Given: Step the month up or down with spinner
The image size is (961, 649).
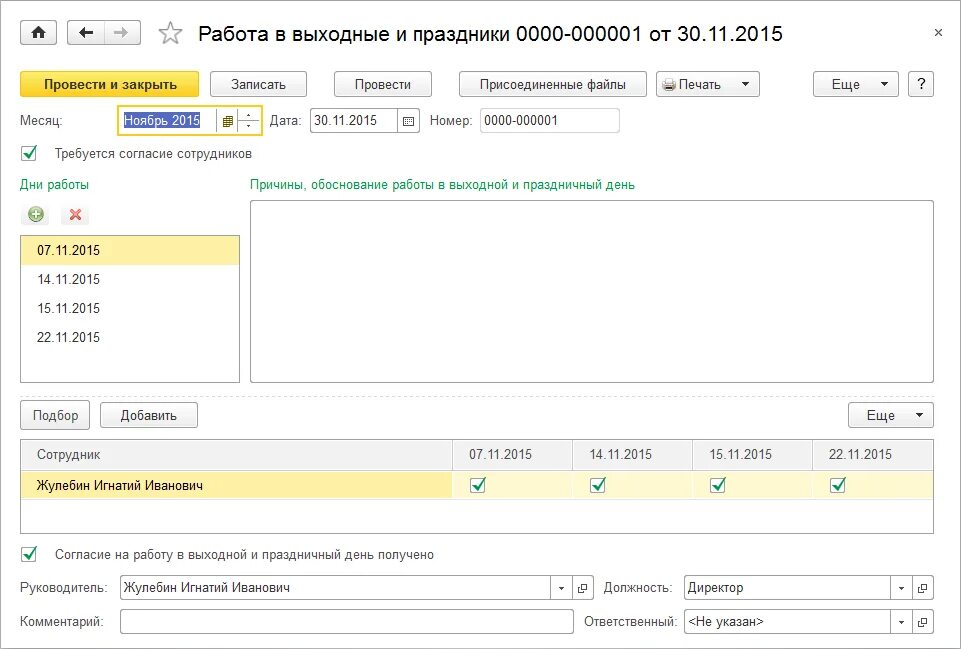Looking at the screenshot, I should tap(248, 121).
